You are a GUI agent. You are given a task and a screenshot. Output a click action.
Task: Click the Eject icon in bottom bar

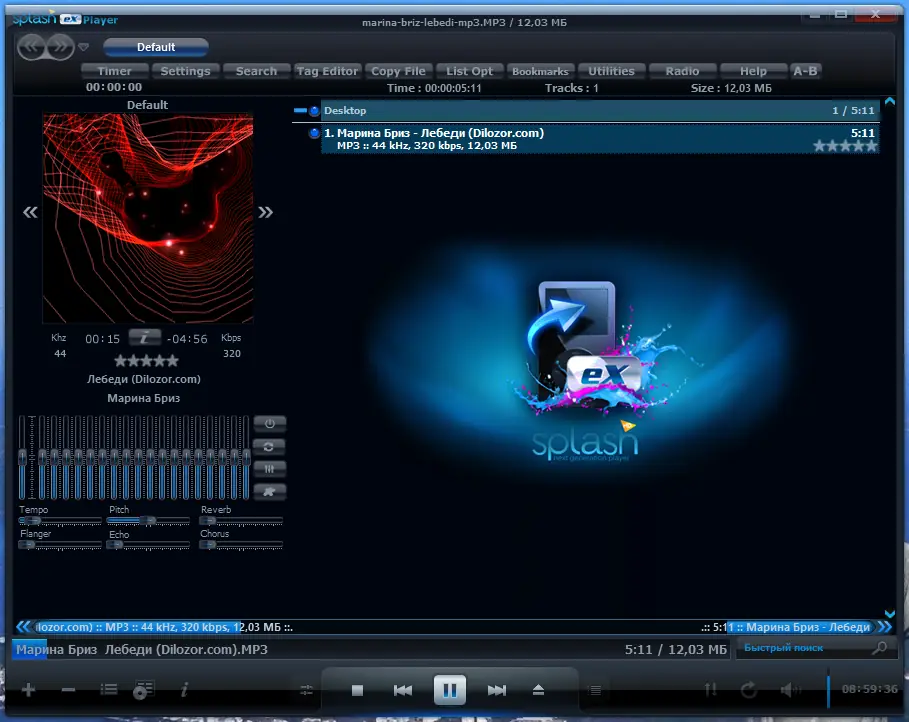tap(538, 689)
